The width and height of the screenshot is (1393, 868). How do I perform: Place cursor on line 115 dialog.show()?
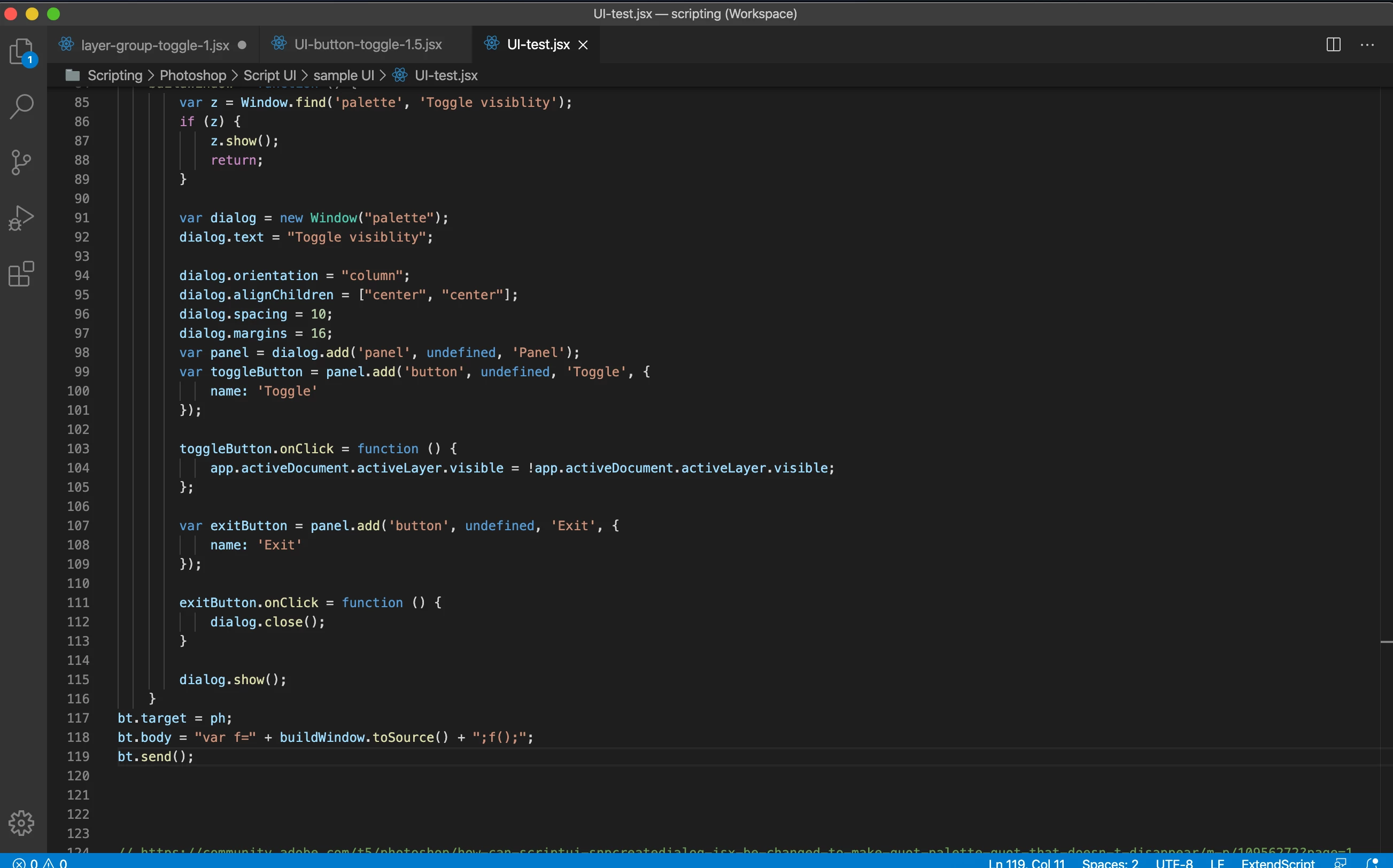click(233, 680)
